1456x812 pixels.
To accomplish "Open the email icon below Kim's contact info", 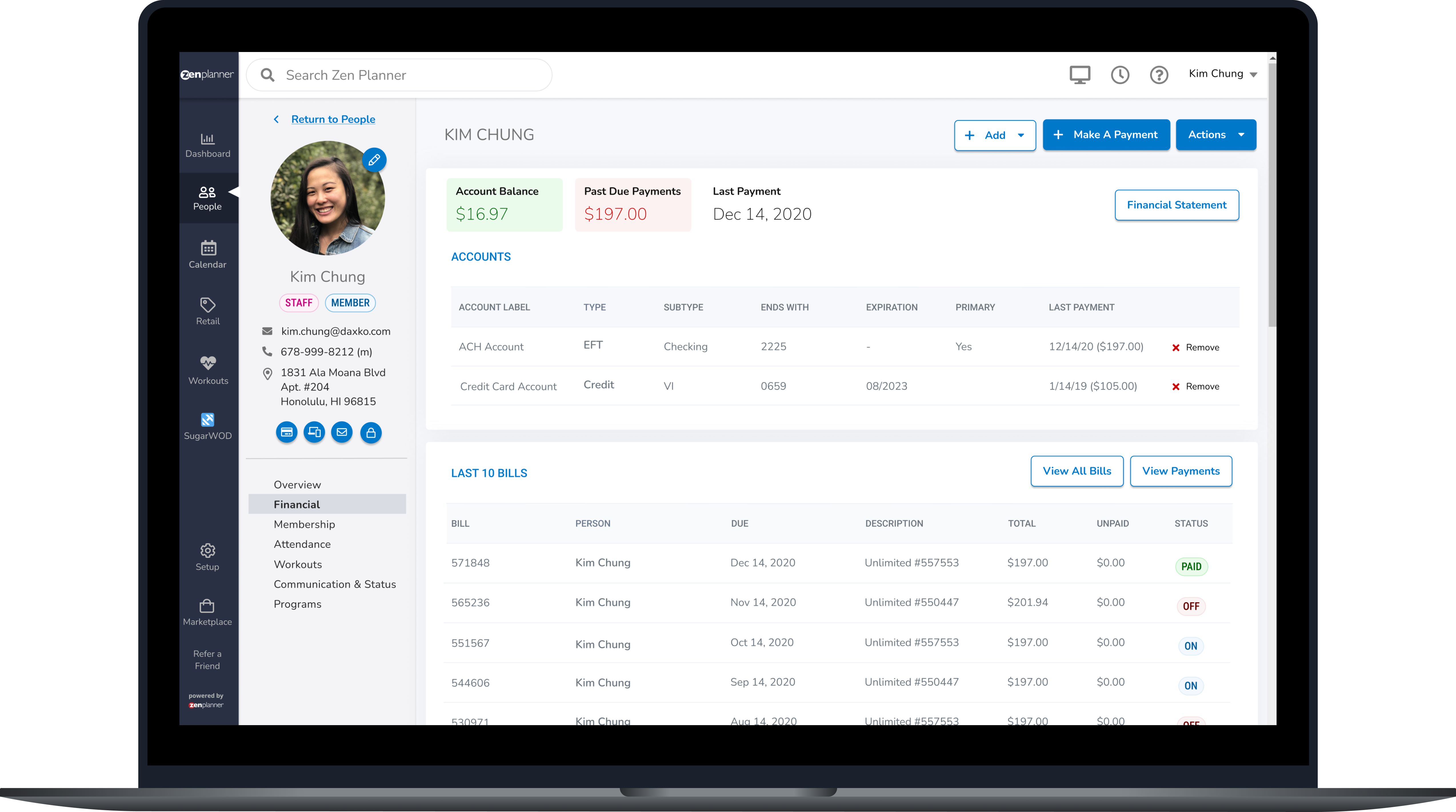I will 342,432.
